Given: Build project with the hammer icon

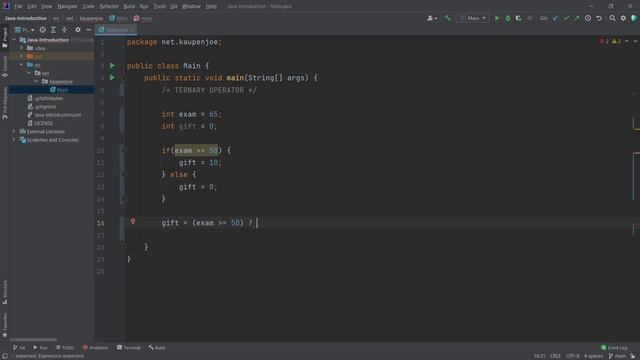Looking at the screenshot, I should (448, 18).
